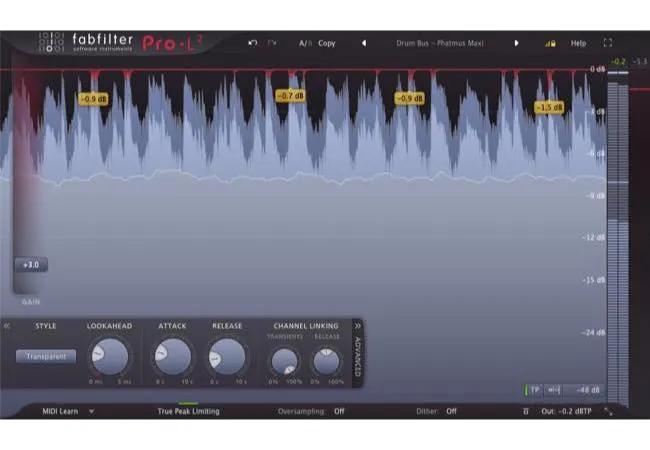650x450 pixels.
Task: Open the Transparent style dropdown
Action: pos(46,356)
